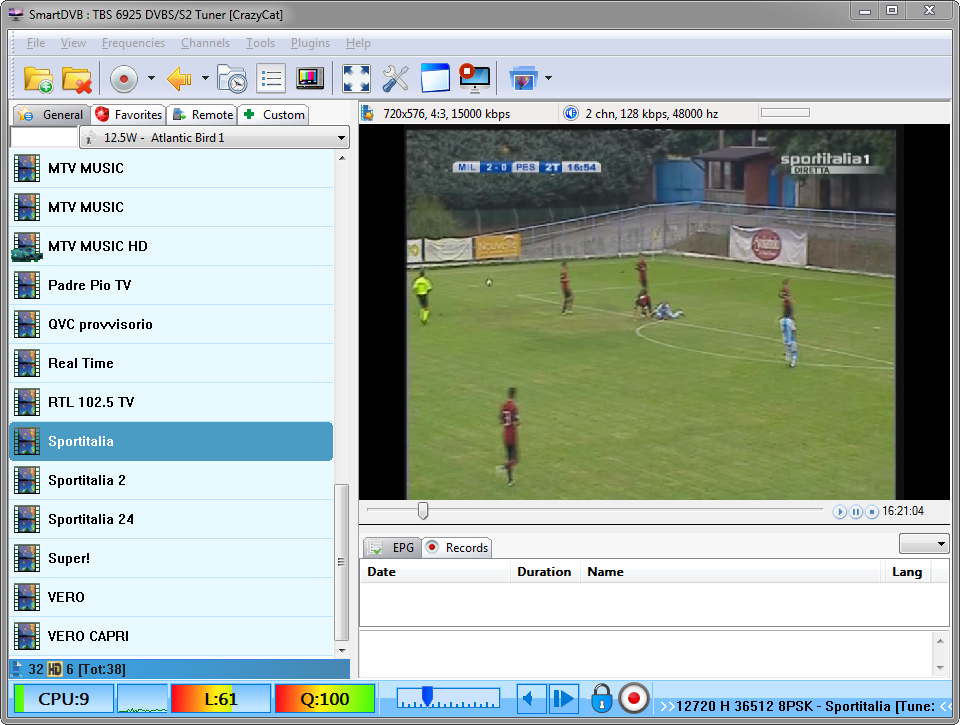Open the Frequencies menu
960x725 pixels.
pos(133,43)
